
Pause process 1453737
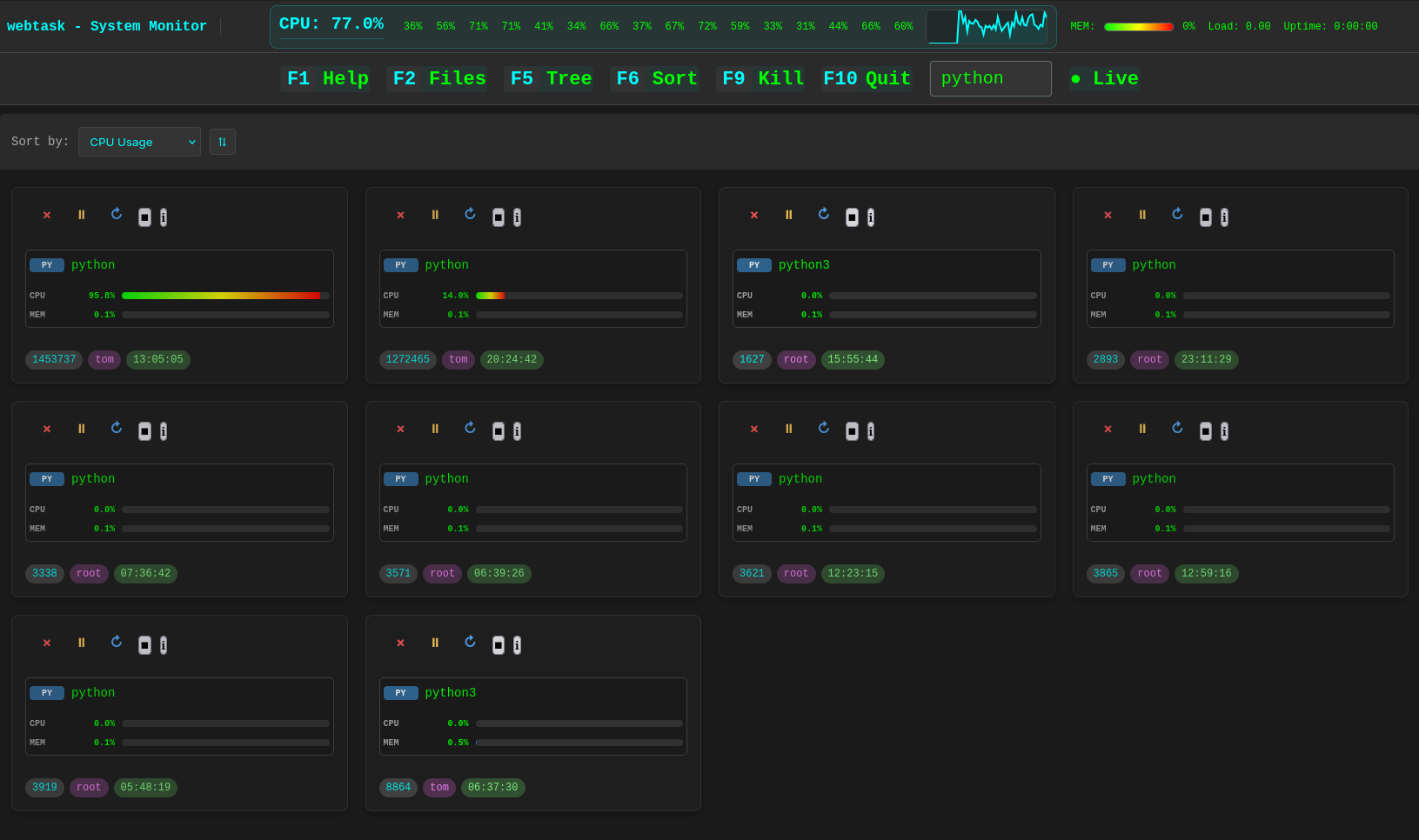pos(82,215)
